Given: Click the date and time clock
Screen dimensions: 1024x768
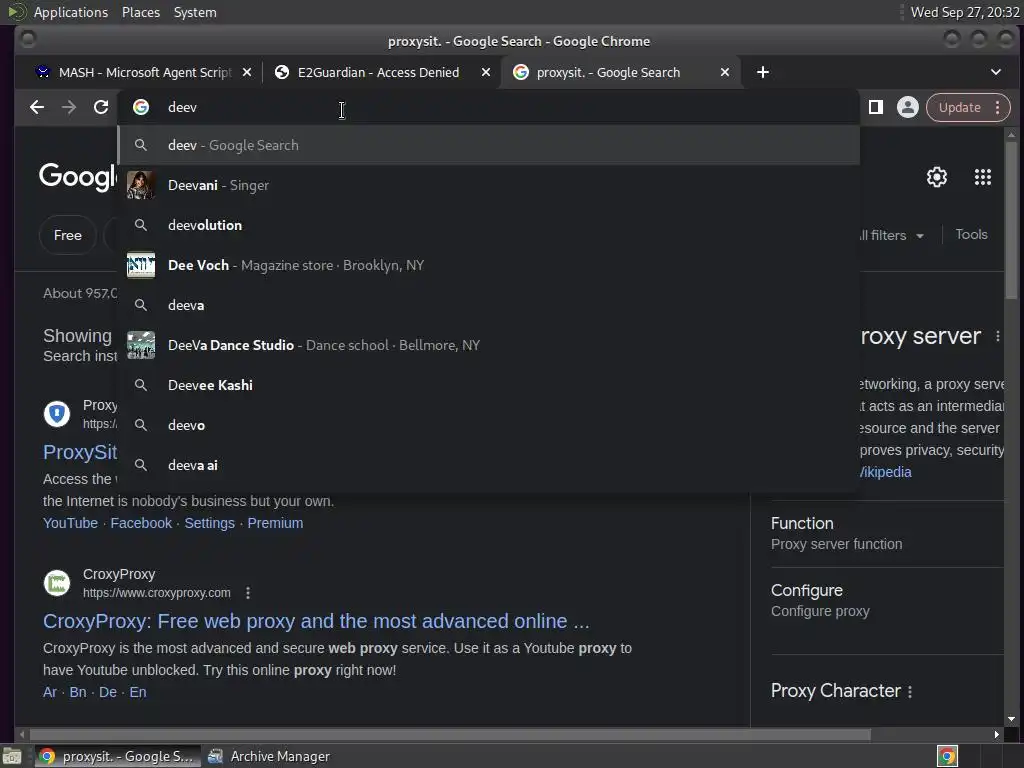Looking at the screenshot, I should pyautogui.click(x=965, y=12).
